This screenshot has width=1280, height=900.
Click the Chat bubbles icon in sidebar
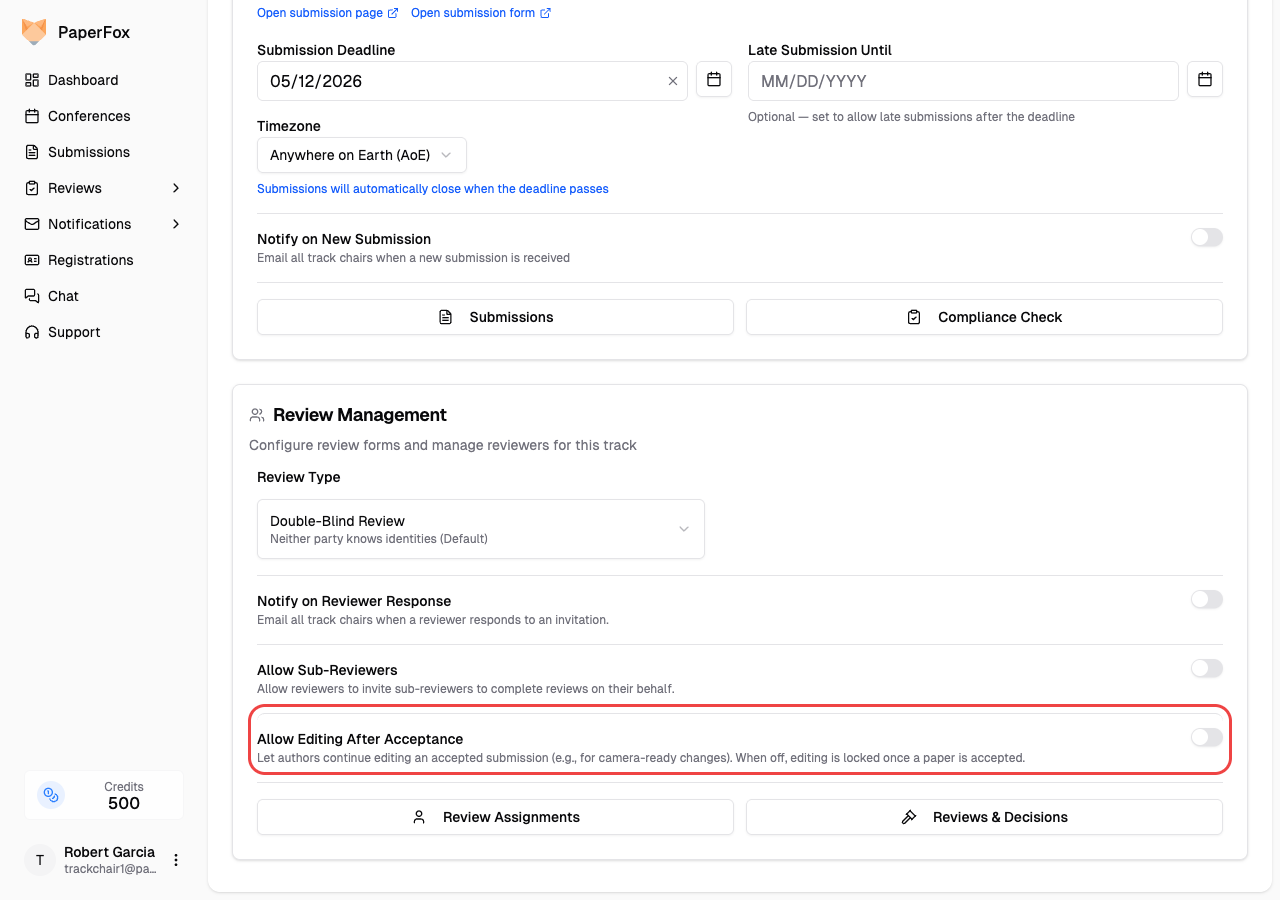[x=32, y=296]
